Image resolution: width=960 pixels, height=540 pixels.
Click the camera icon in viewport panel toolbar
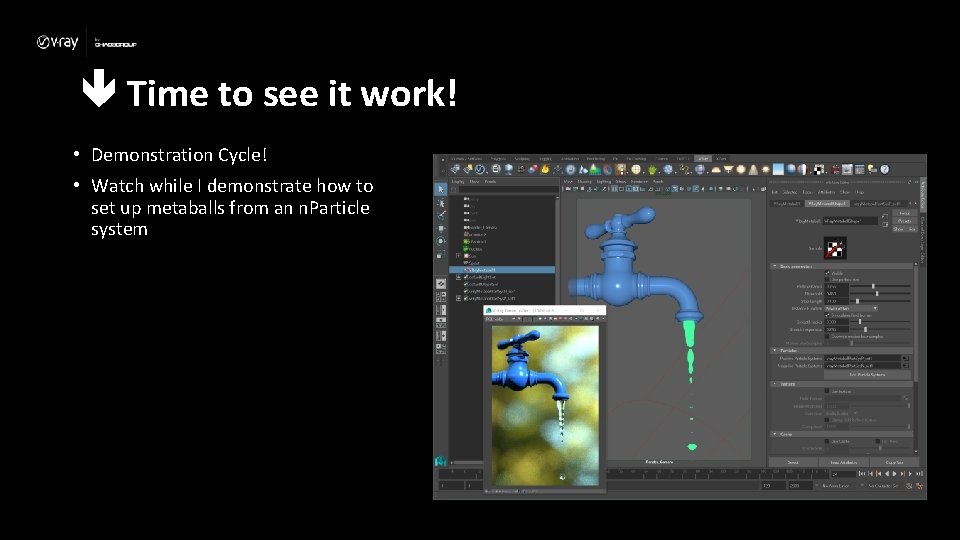pos(568,189)
